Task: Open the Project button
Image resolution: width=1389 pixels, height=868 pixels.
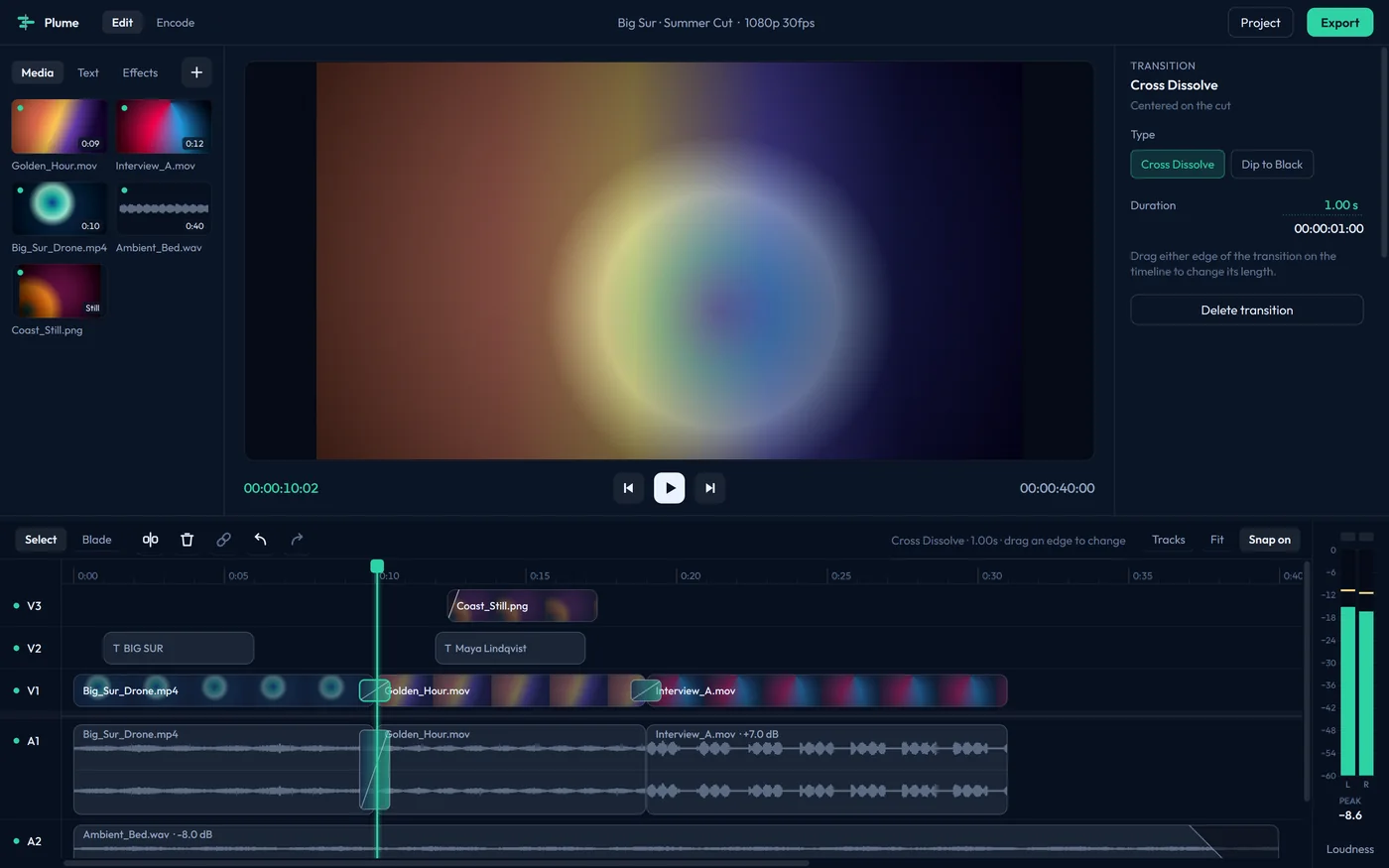Action: click(1260, 22)
